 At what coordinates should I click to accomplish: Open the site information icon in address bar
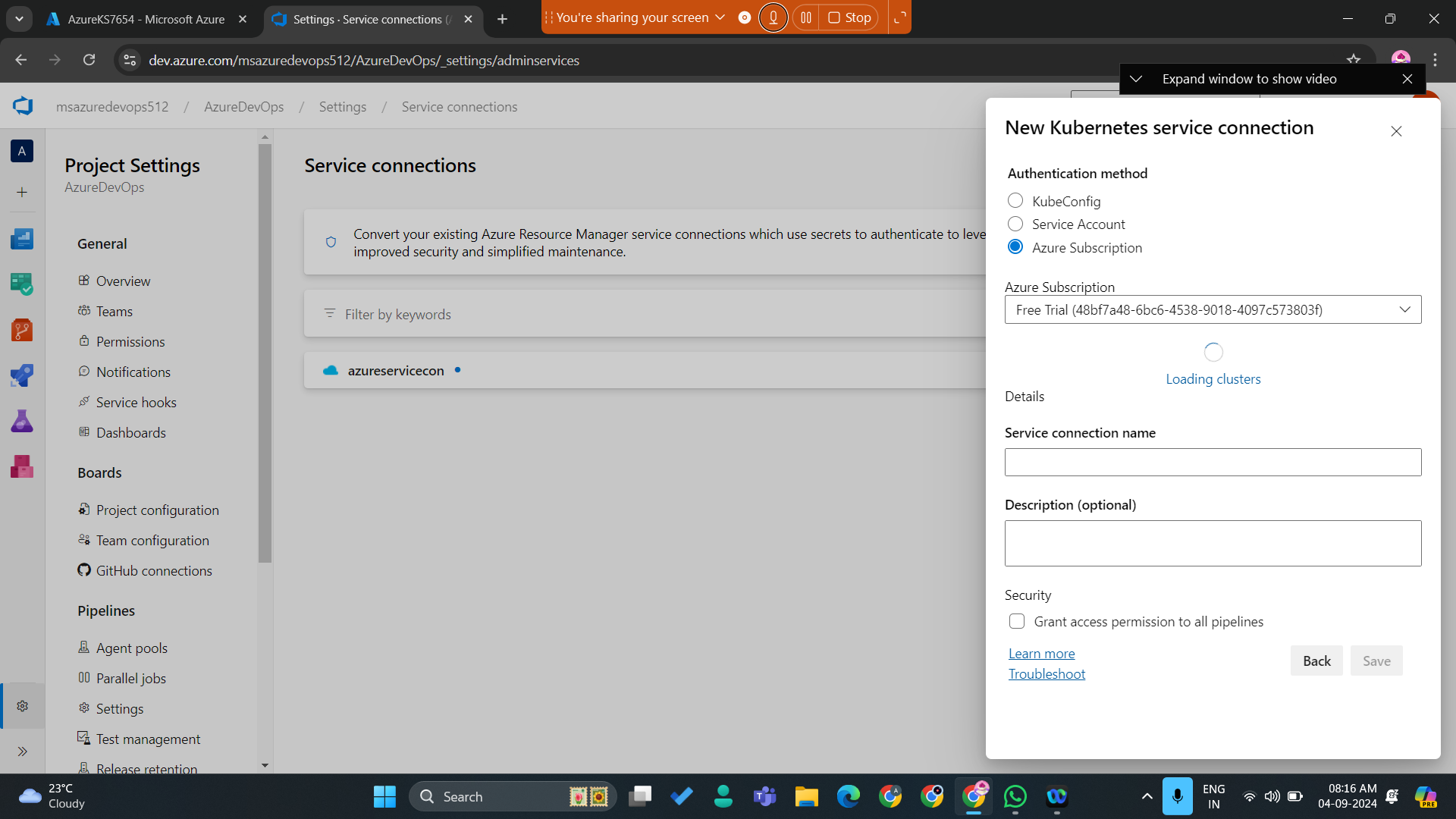pos(130,60)
